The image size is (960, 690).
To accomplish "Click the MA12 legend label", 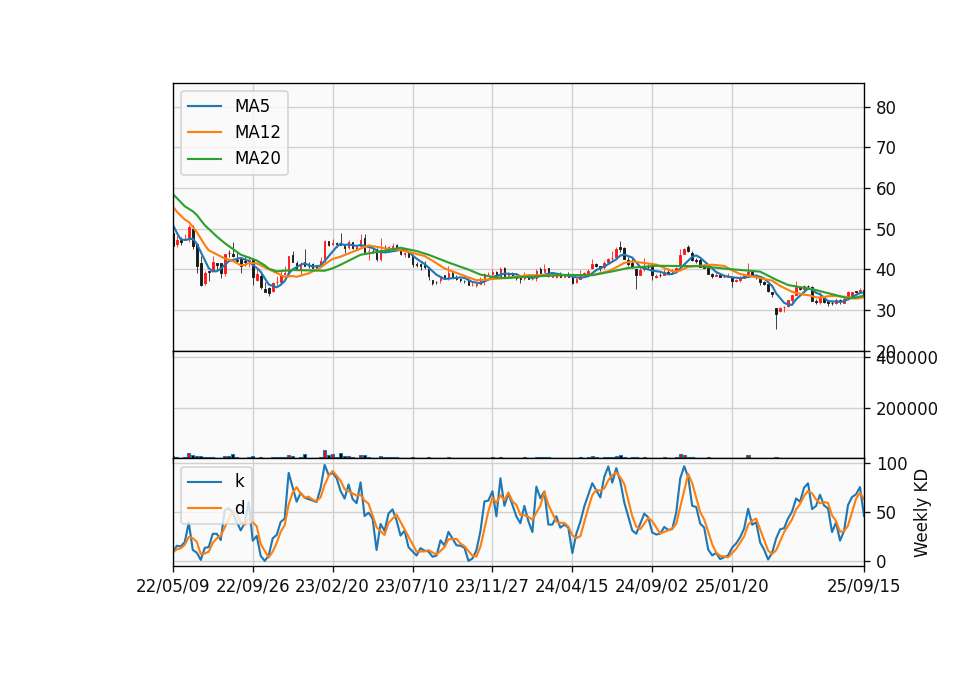I will pos(257,132).
